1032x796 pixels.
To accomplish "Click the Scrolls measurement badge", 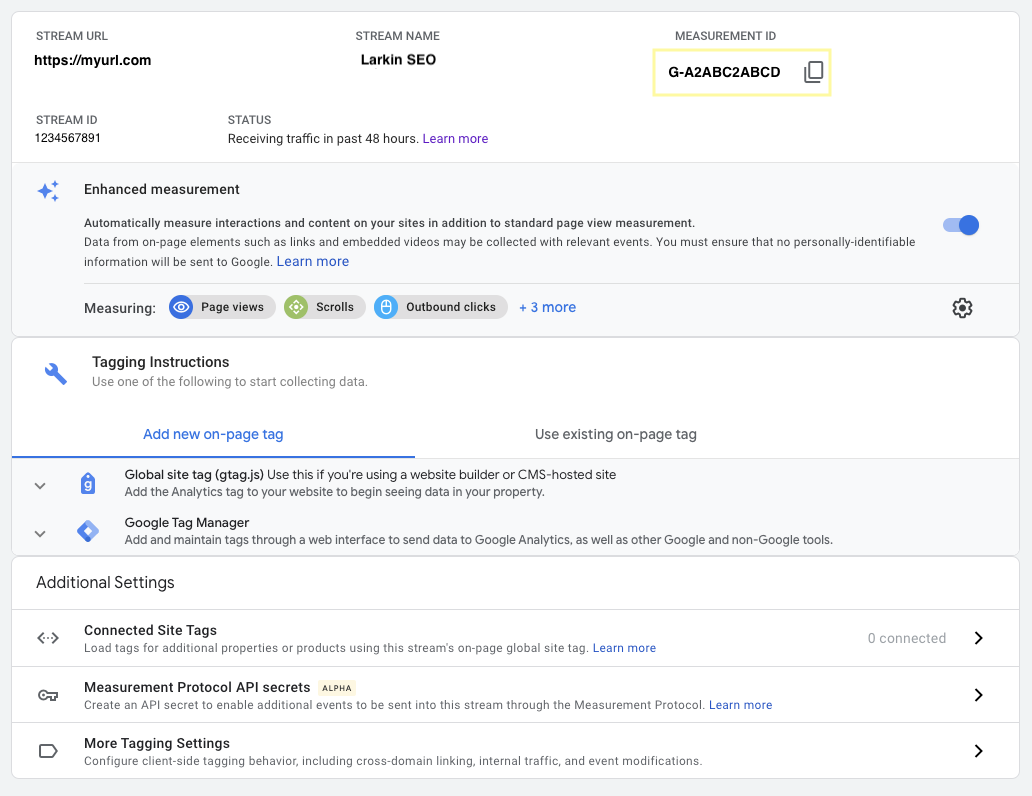I will 324,307.
